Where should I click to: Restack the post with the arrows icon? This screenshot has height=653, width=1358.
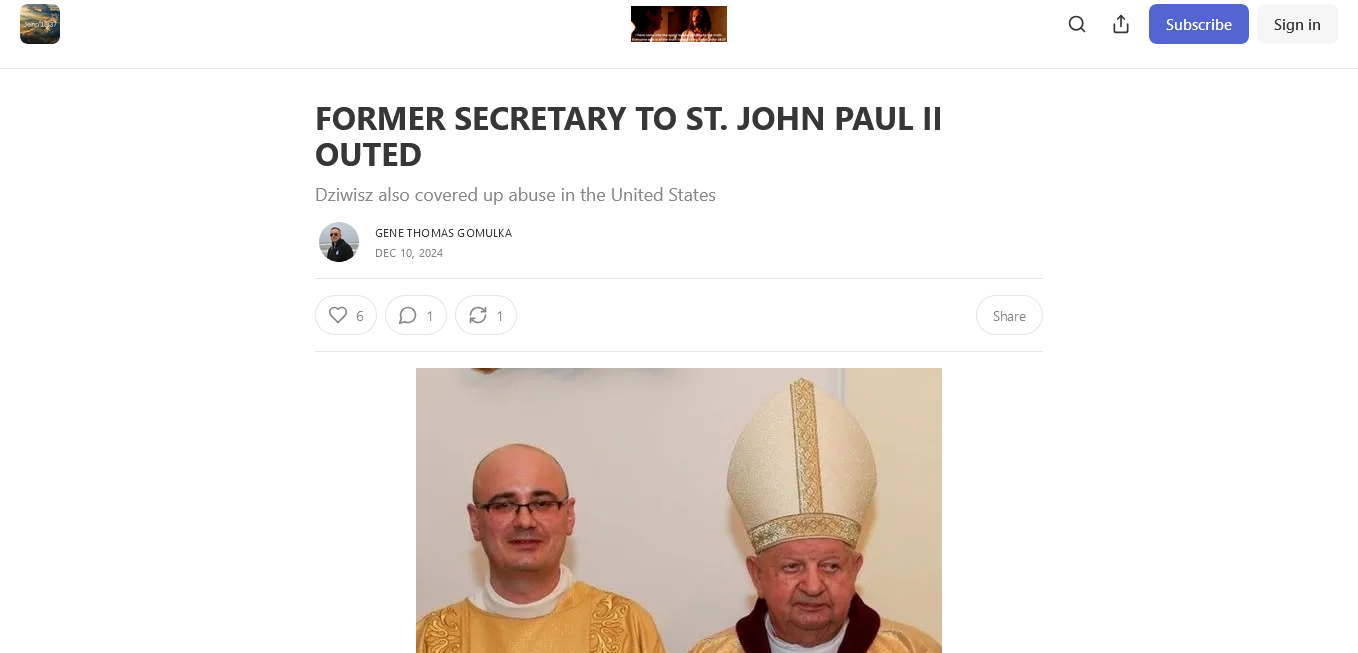pyautogui.click(x=478, y=315)
